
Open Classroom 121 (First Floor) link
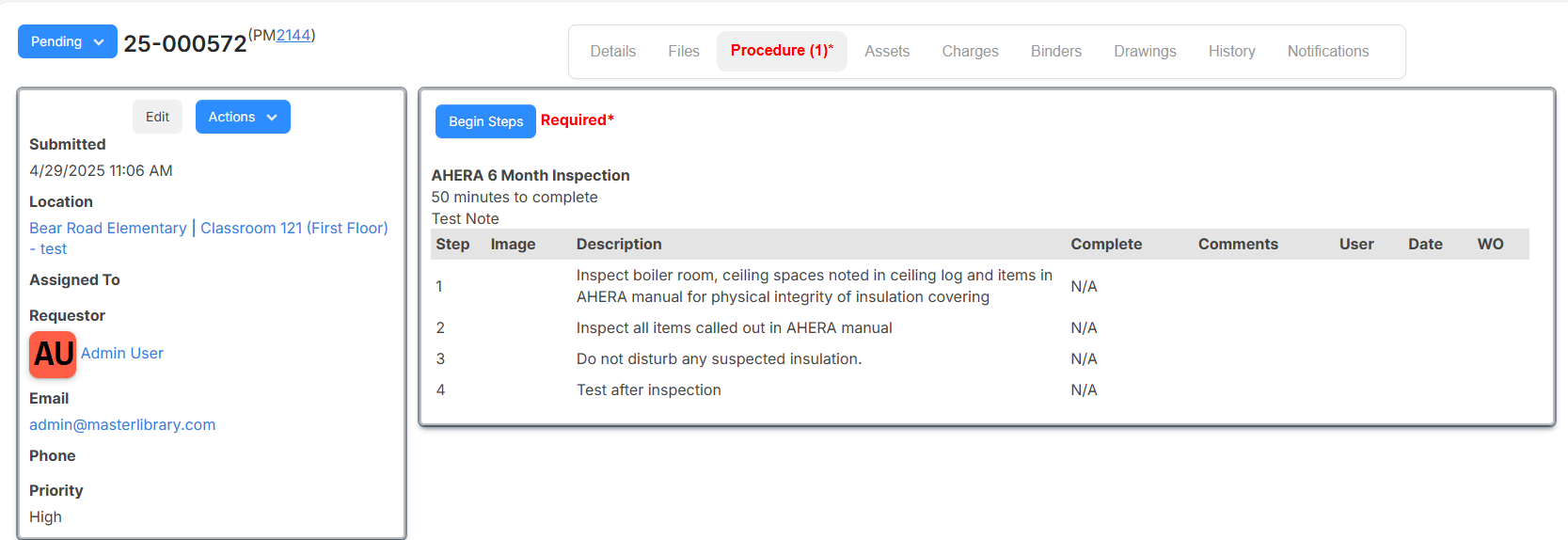[293, 228]
